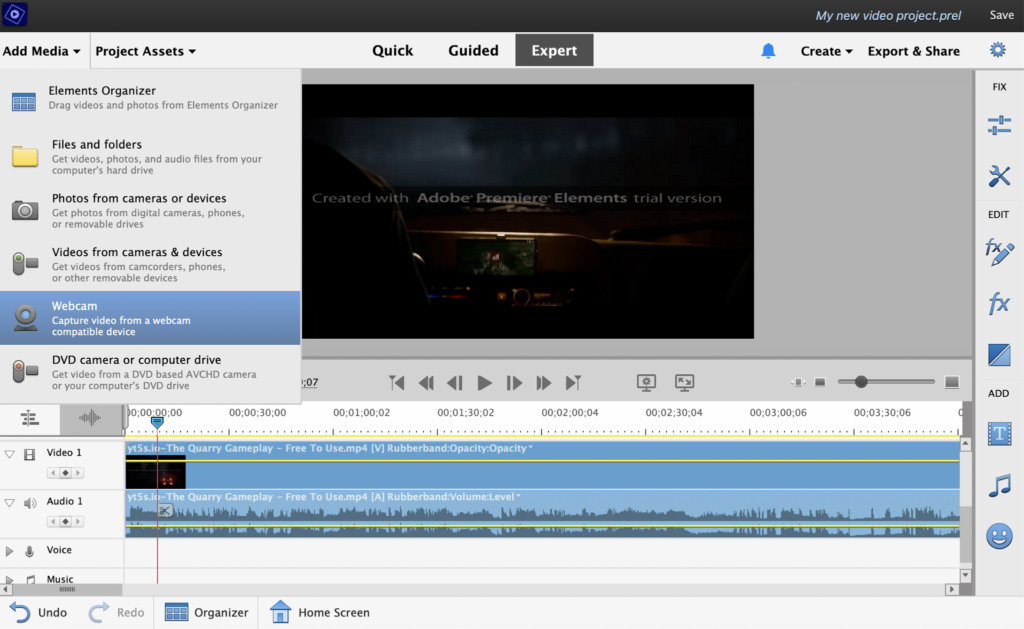
Task: Click the timeline zoom slider handle
Action: 860,382
